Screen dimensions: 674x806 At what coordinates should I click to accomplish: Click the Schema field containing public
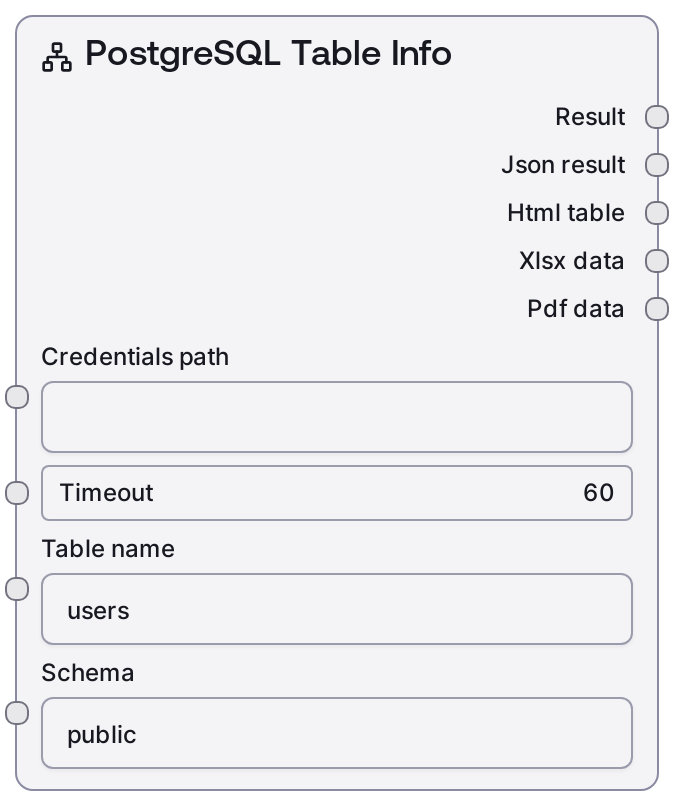click(x=336, y=733)
